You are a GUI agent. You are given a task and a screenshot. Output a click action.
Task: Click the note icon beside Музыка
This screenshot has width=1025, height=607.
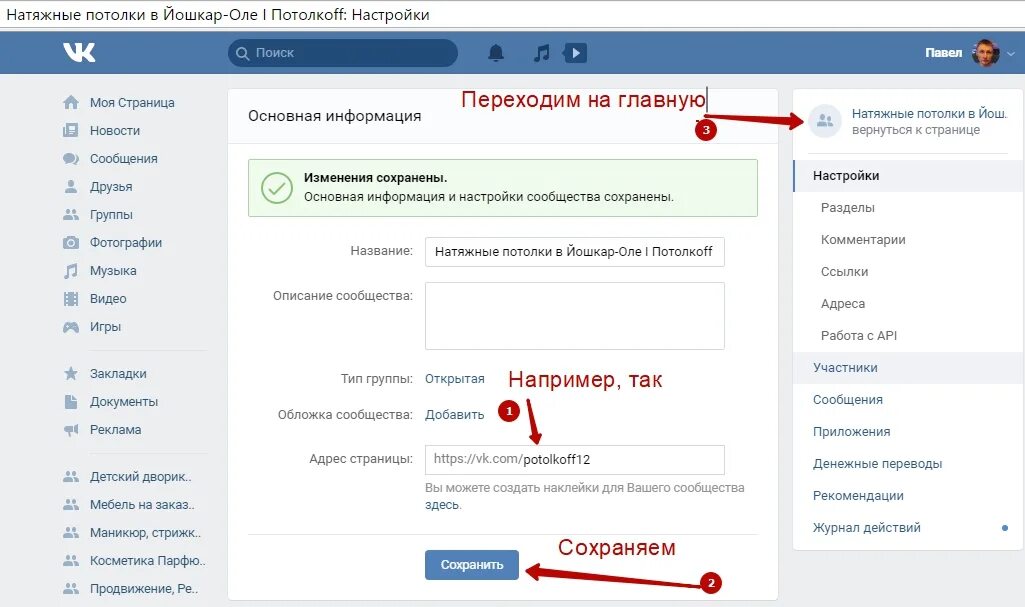tap(71, 271)
